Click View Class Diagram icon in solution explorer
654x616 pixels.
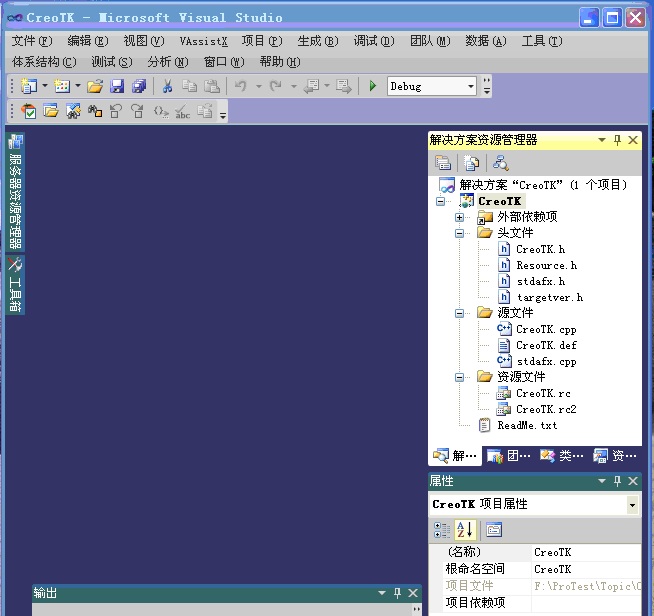pyautogui.click(x=500, y=163)
